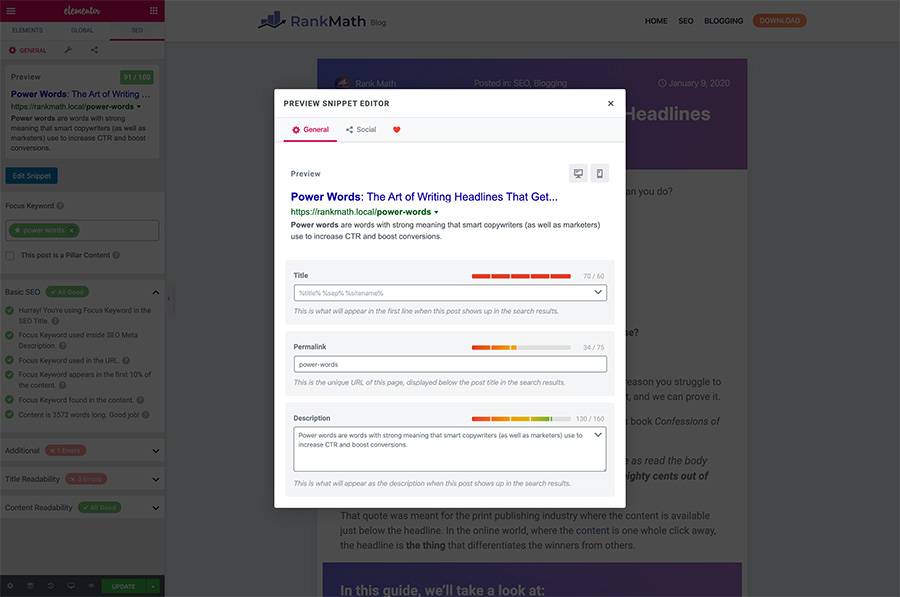Click the Permalink input field
Screen dimensions: 900x597
coord(450,364)
